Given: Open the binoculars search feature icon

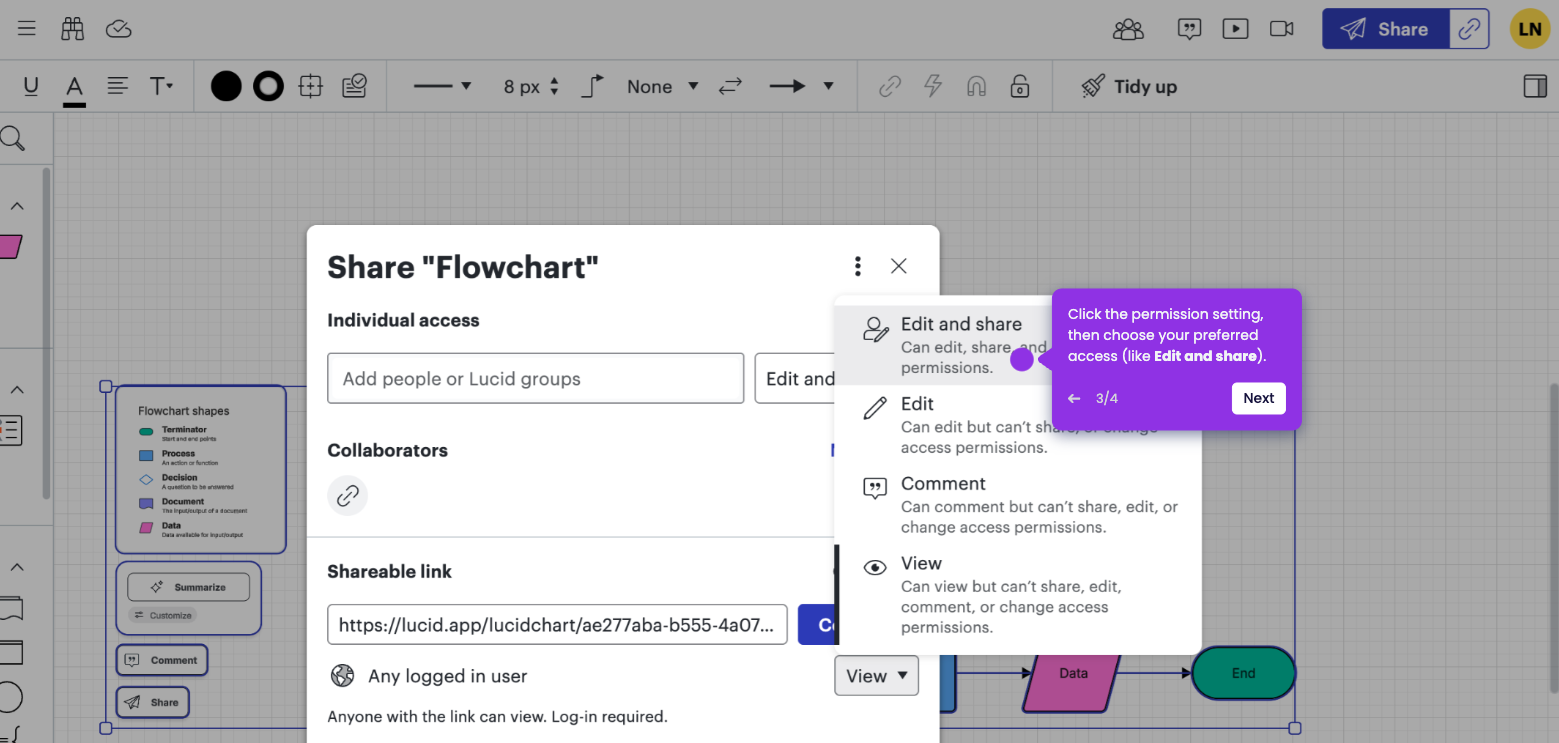Looking at the screenshot, I should tap(72, 28).
